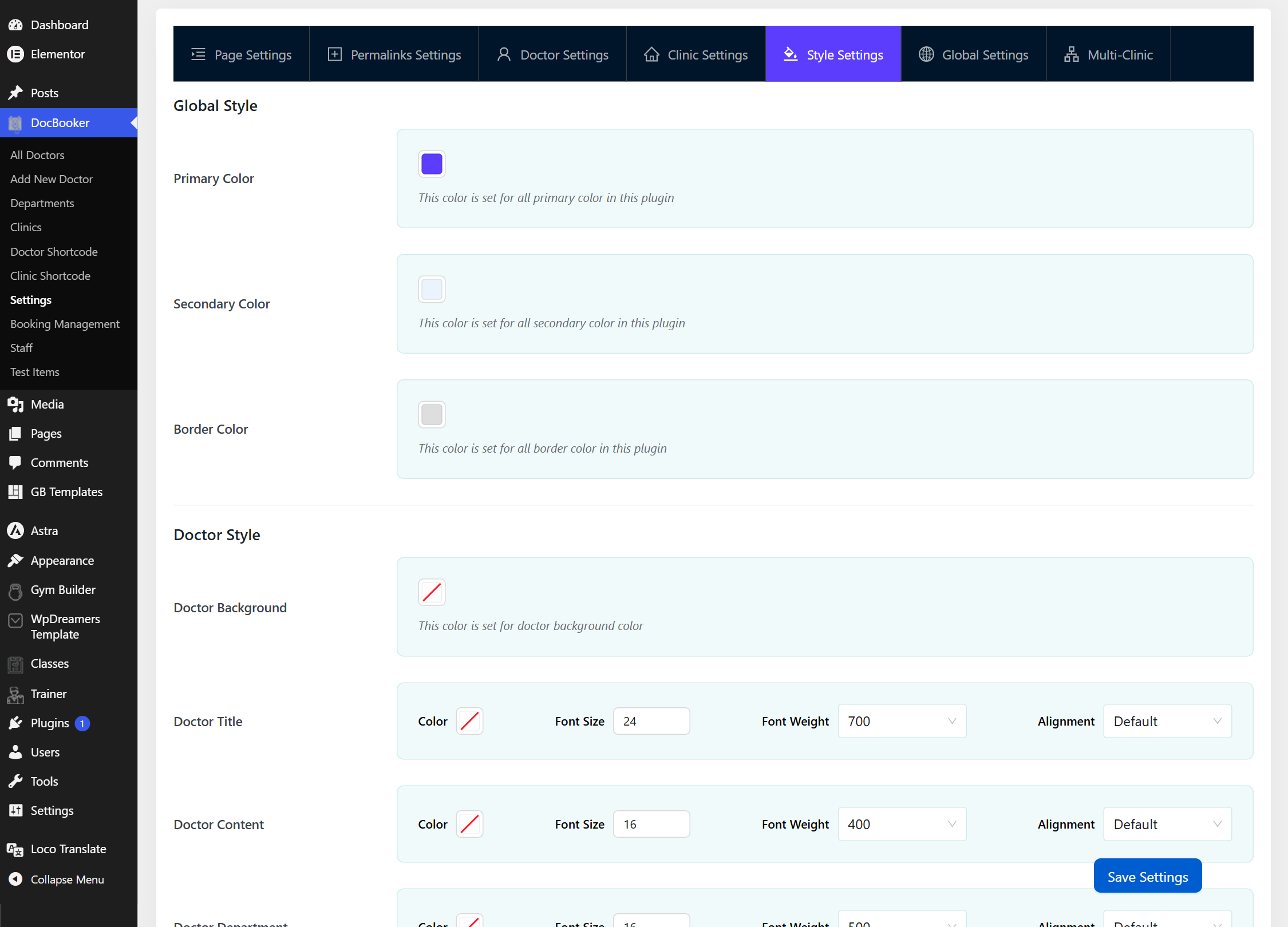Click the GB Templates icon
Screen dimensions: 1288x927
click(x=15, y=492)
